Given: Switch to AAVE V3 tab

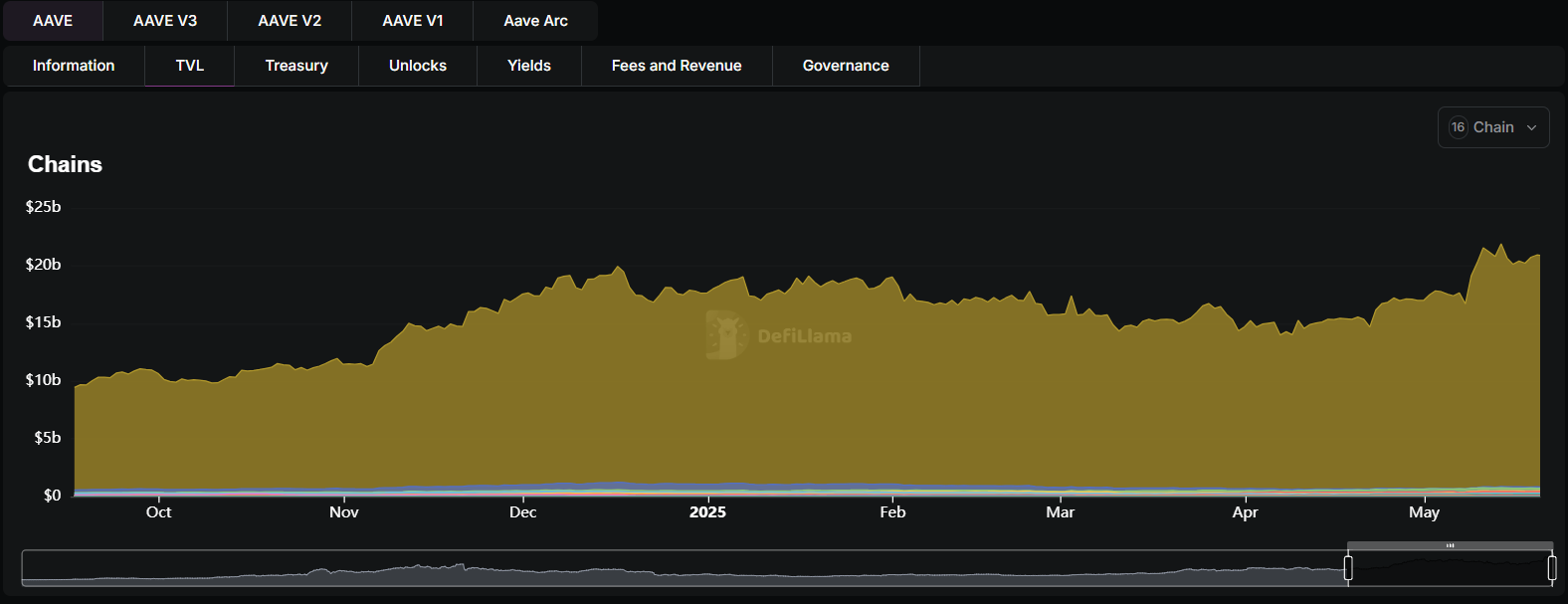Looking at the screenshot, I should click(x=165, y=21).
